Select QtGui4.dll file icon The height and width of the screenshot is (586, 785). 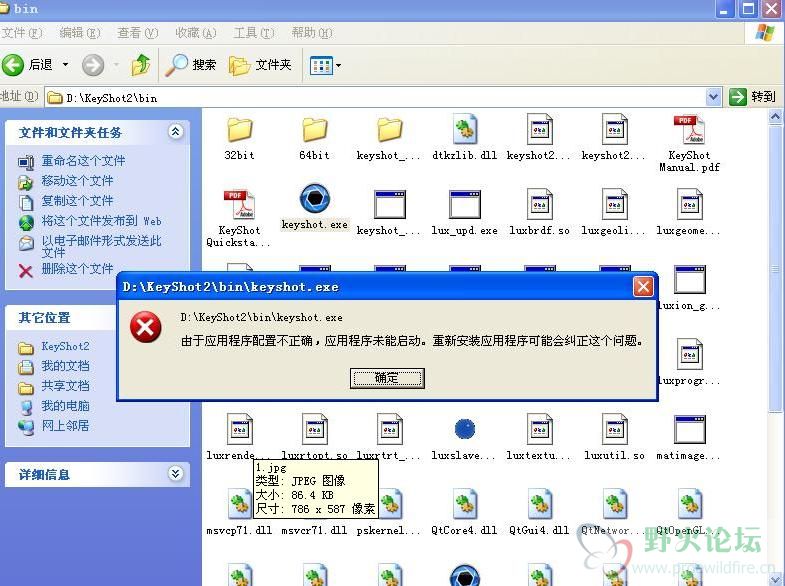[x=540, y=504]
